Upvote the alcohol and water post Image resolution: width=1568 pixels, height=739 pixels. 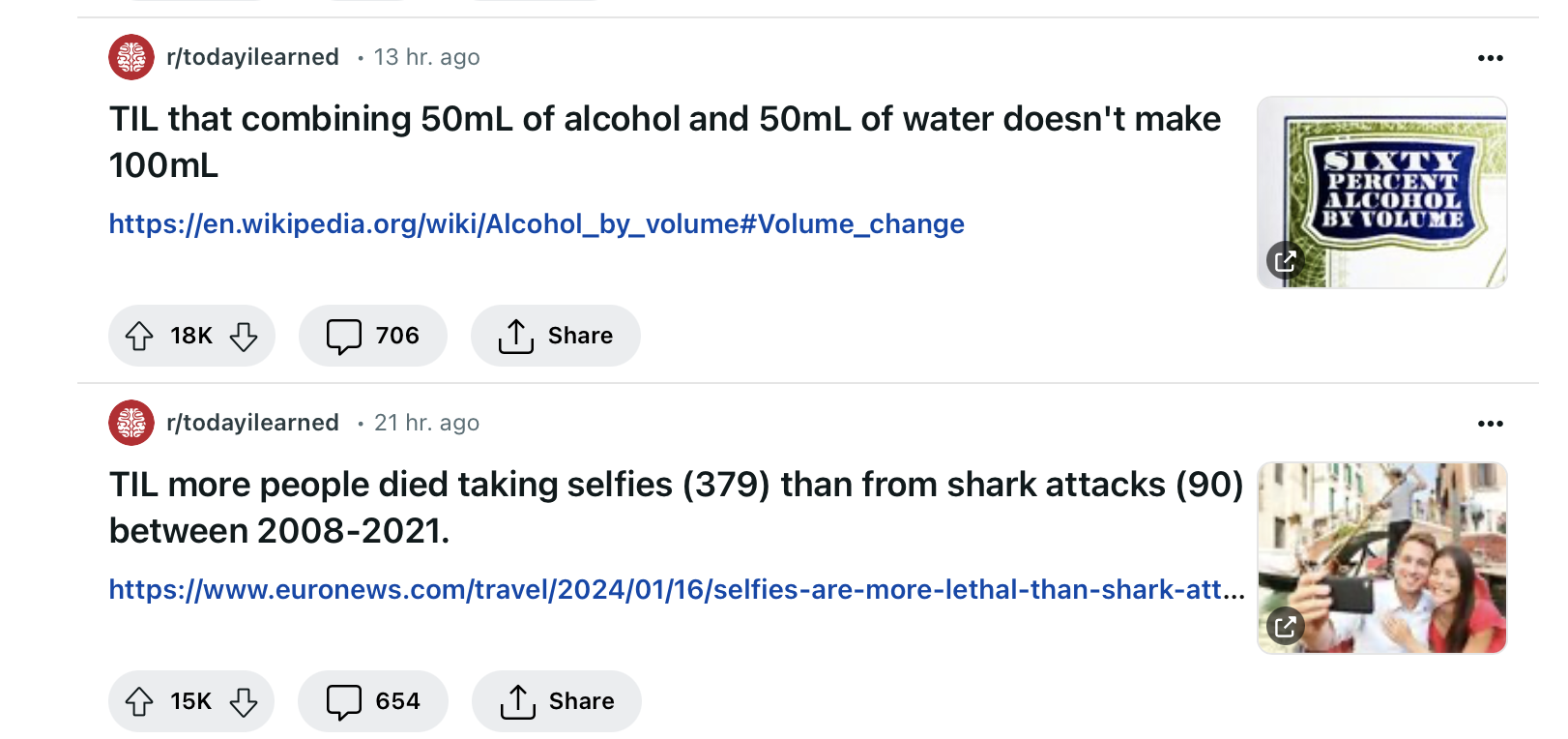(x=139, y=336)
